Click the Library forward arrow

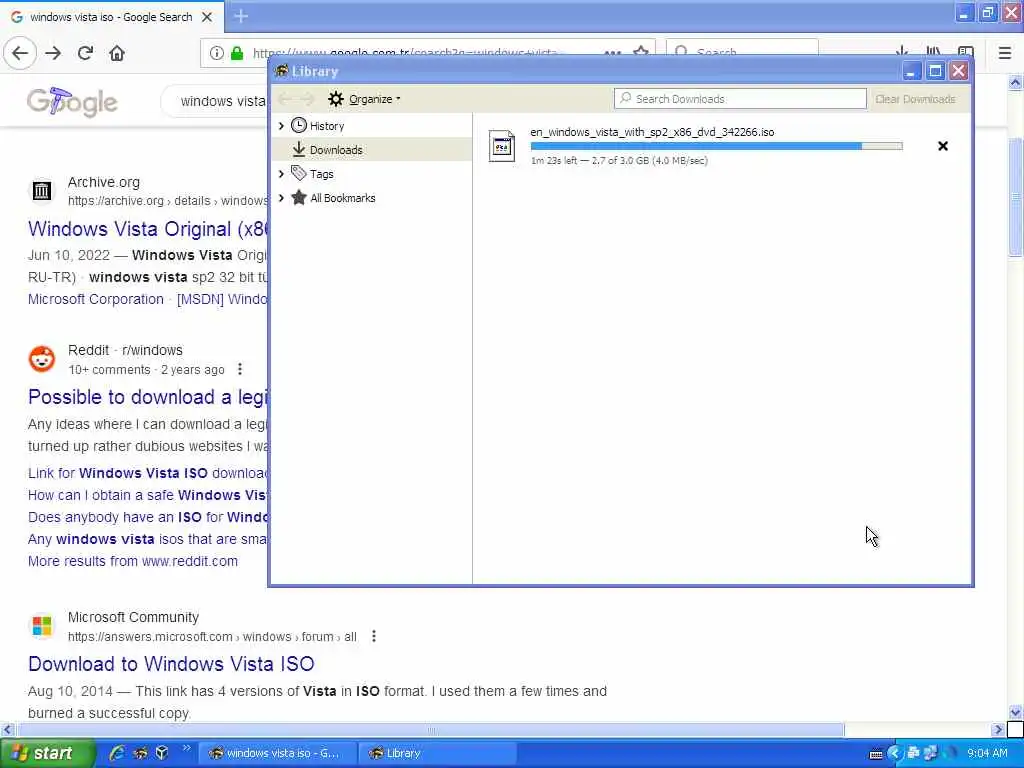point(308,99)
